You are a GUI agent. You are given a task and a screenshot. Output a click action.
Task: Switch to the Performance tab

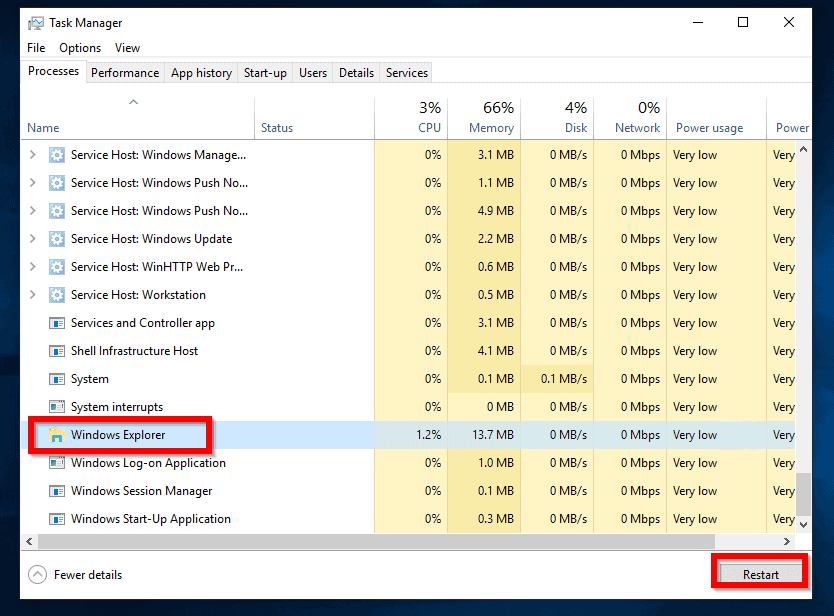(x=125, y=73)
